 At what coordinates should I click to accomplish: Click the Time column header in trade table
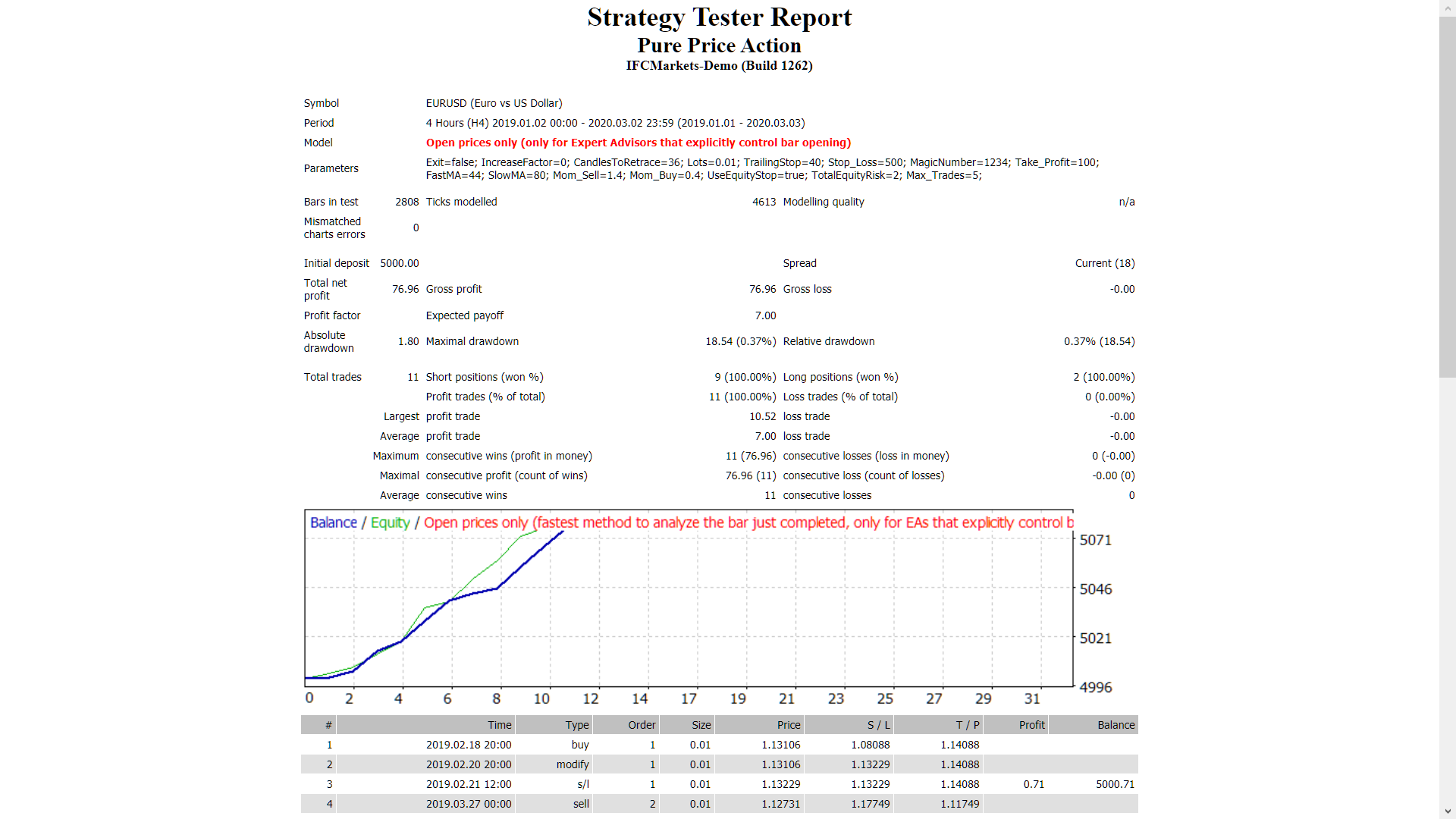[x=499, y=724]
